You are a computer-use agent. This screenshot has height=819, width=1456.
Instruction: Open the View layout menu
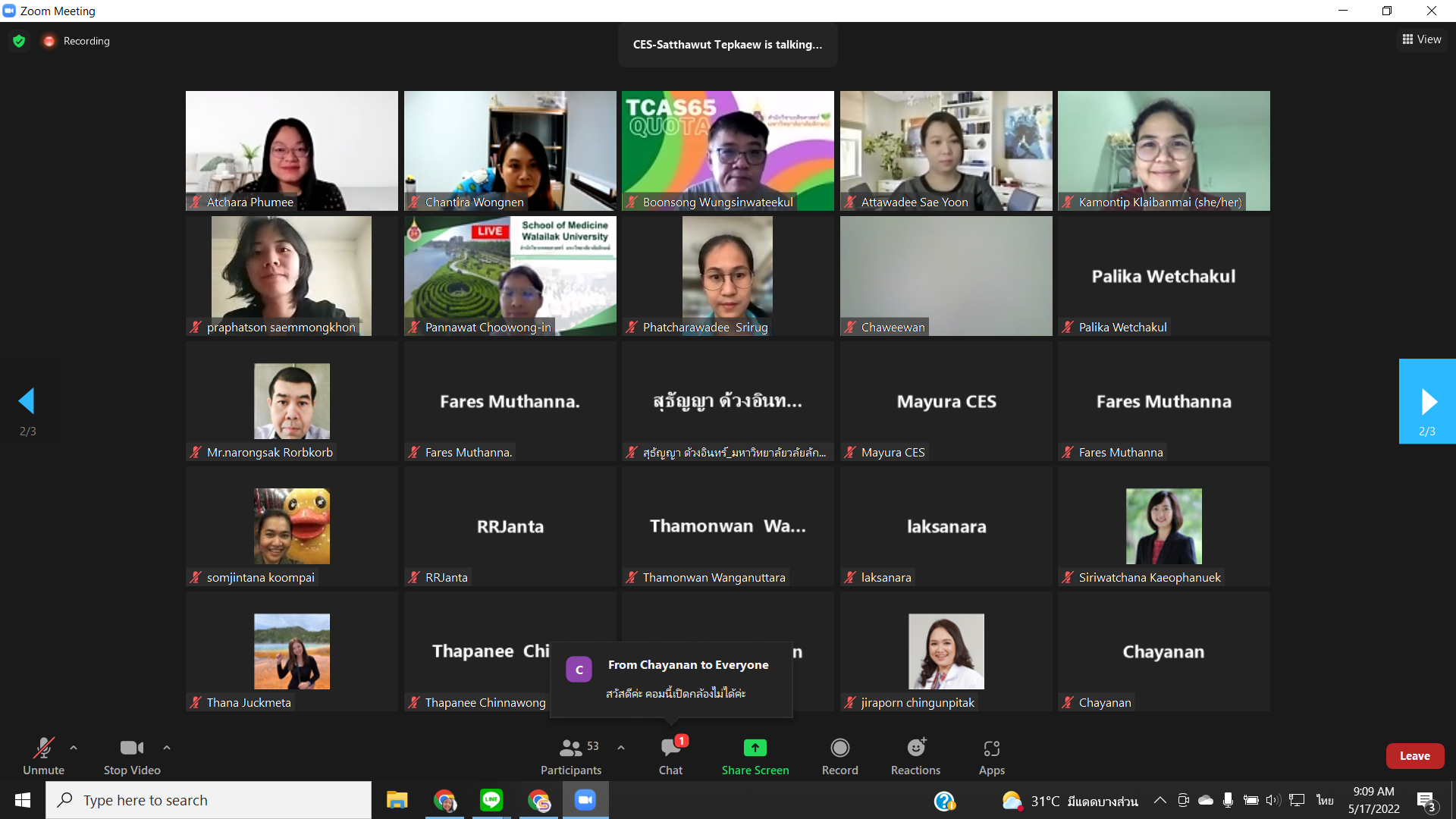tap(1422, 39)
